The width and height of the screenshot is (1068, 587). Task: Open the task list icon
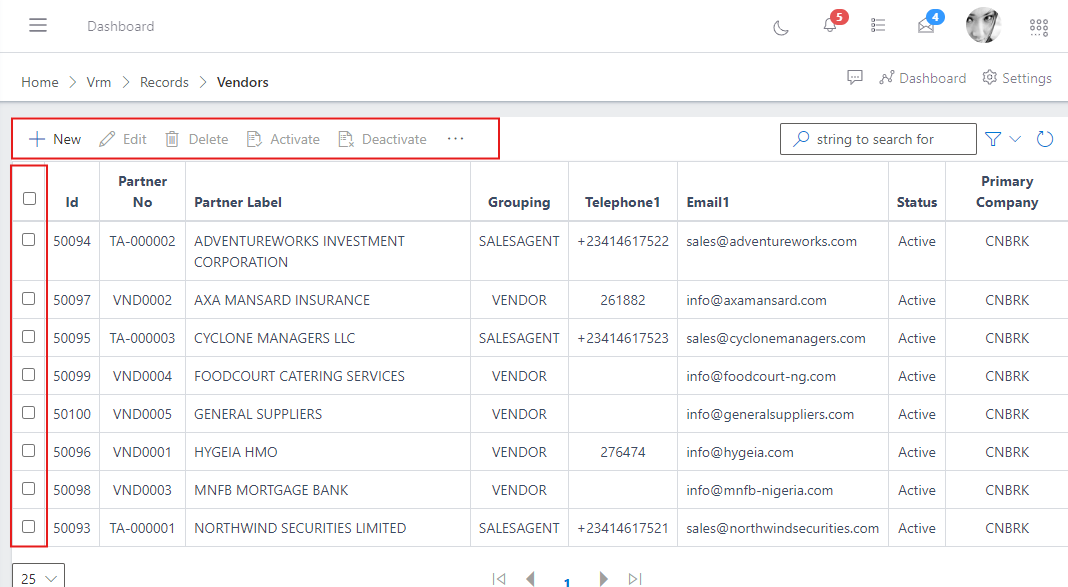coord(878,26)
